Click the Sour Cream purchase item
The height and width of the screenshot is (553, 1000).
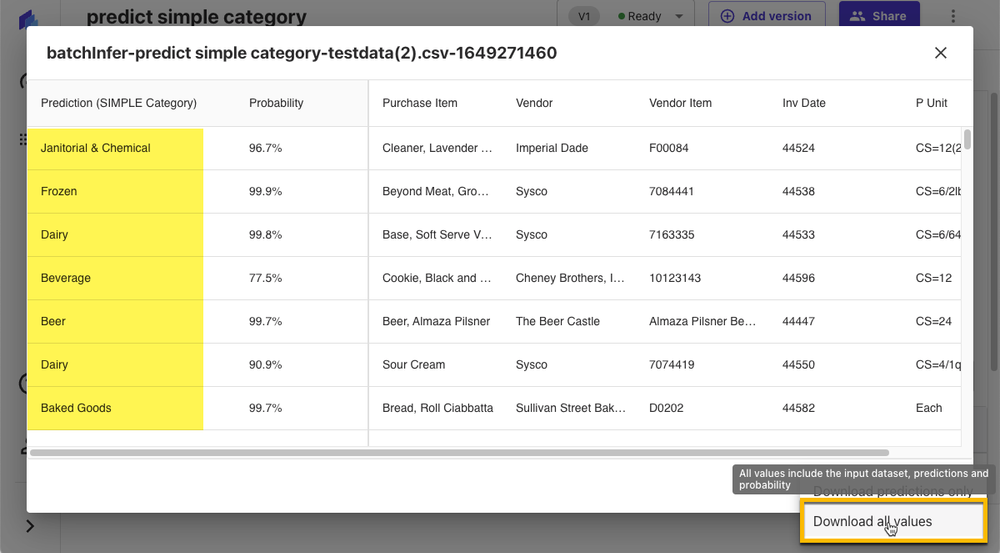pos(414,365)
